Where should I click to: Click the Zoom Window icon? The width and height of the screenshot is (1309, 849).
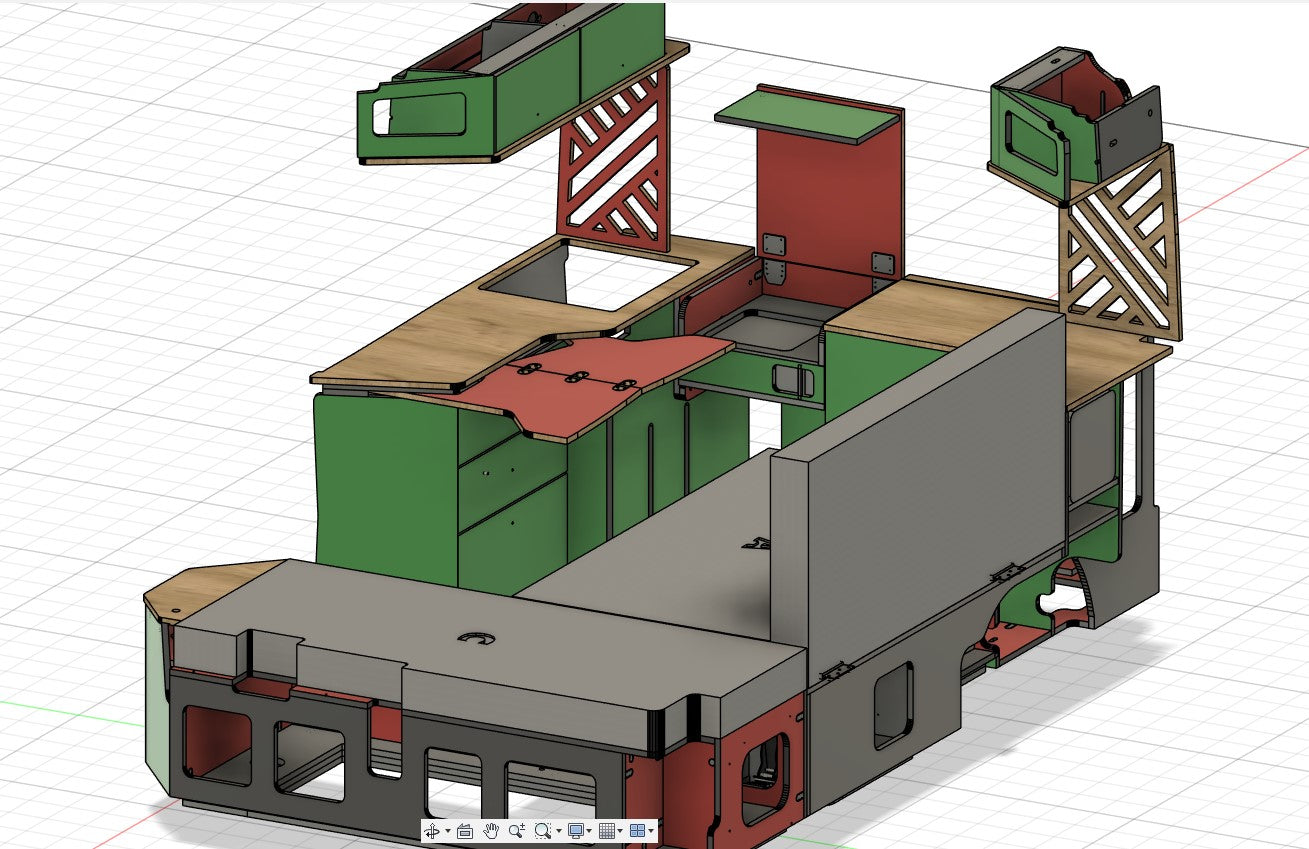tap(542, 831)
